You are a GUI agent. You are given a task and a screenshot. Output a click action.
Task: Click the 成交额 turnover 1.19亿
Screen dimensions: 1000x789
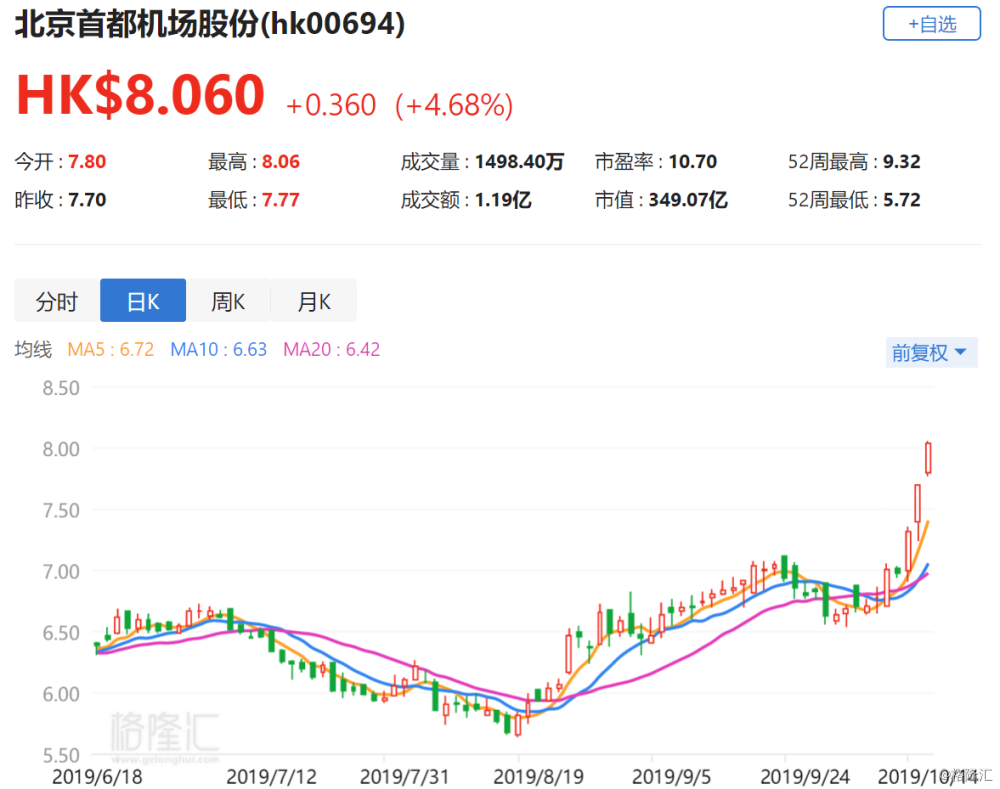click(503, 200)
